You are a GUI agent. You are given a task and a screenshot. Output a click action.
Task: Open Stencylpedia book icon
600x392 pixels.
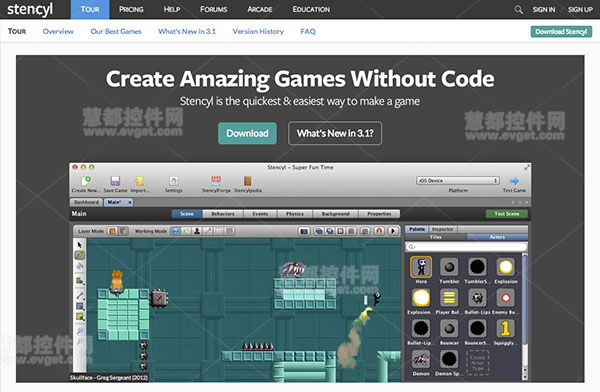click(x=248, y=181)
